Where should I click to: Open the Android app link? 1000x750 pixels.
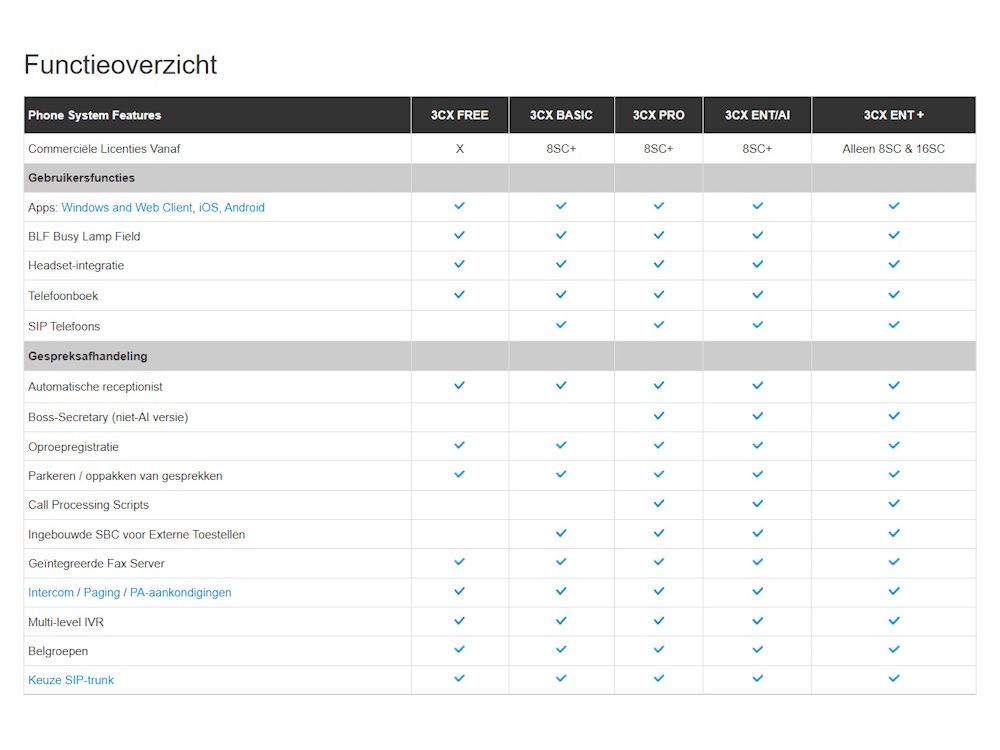[244, 207]
